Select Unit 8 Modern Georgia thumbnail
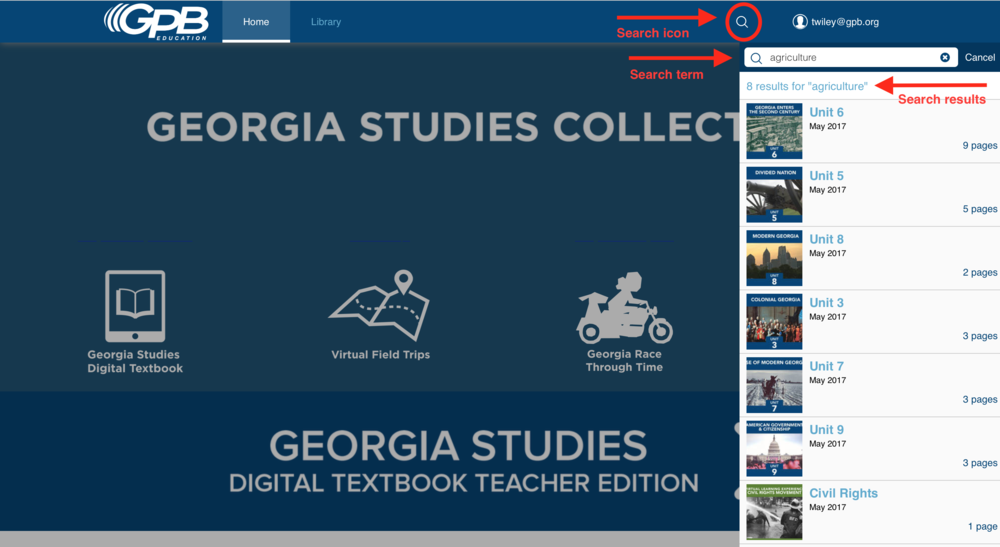The width and height of the screenshot is (1000, 547). [x=774, y=258]
